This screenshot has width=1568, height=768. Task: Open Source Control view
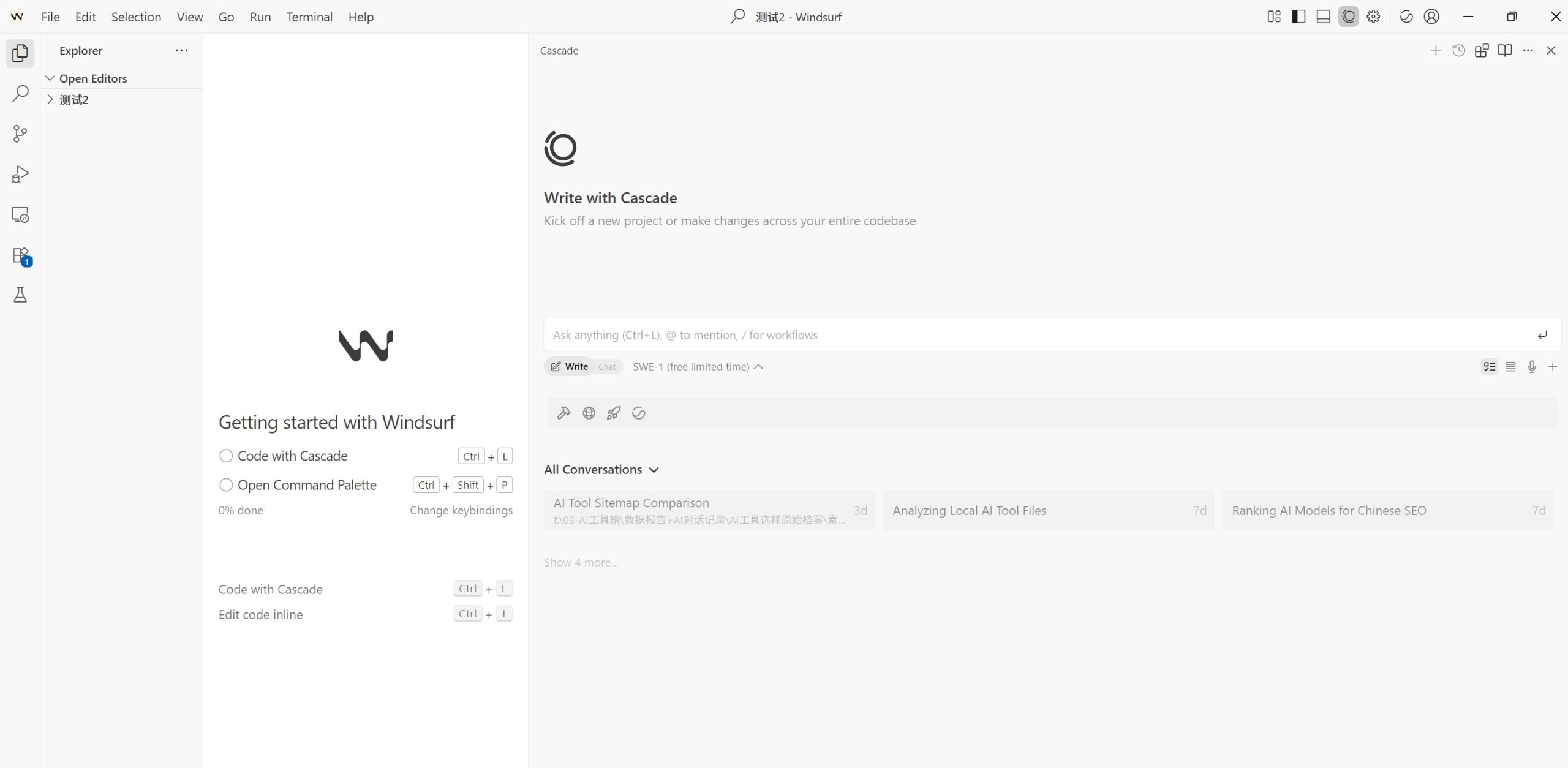(20, 134)
